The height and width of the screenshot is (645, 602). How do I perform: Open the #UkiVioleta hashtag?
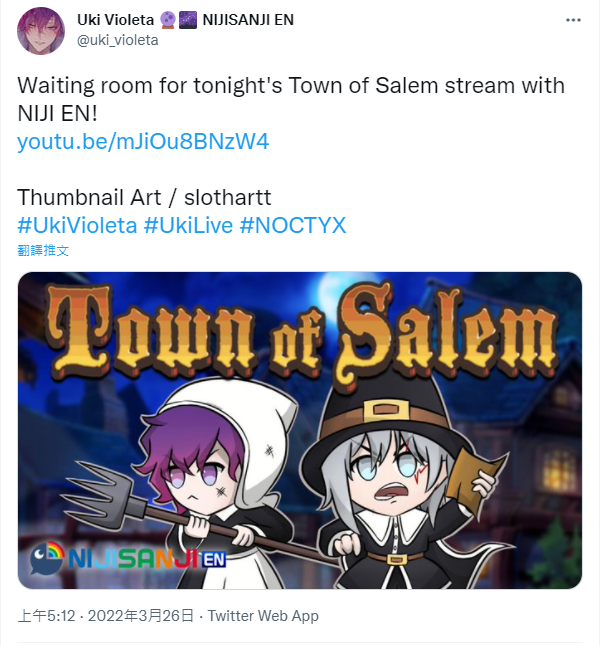[x=77, y=225]
